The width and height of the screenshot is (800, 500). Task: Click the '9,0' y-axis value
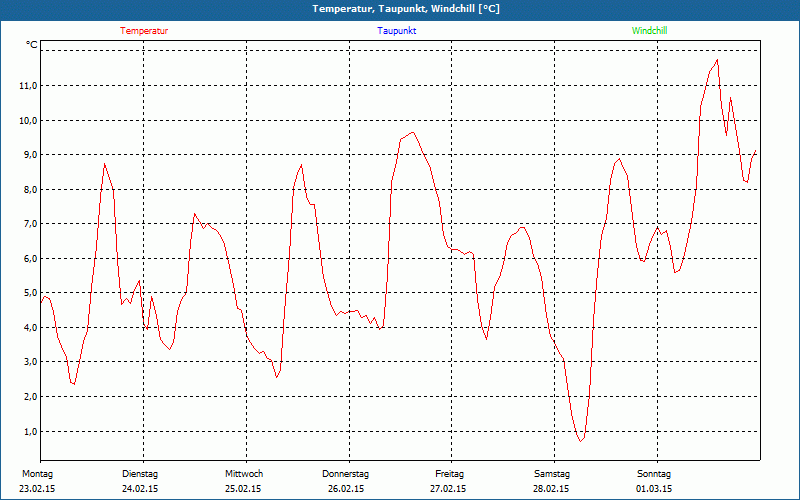click(30, 155)
